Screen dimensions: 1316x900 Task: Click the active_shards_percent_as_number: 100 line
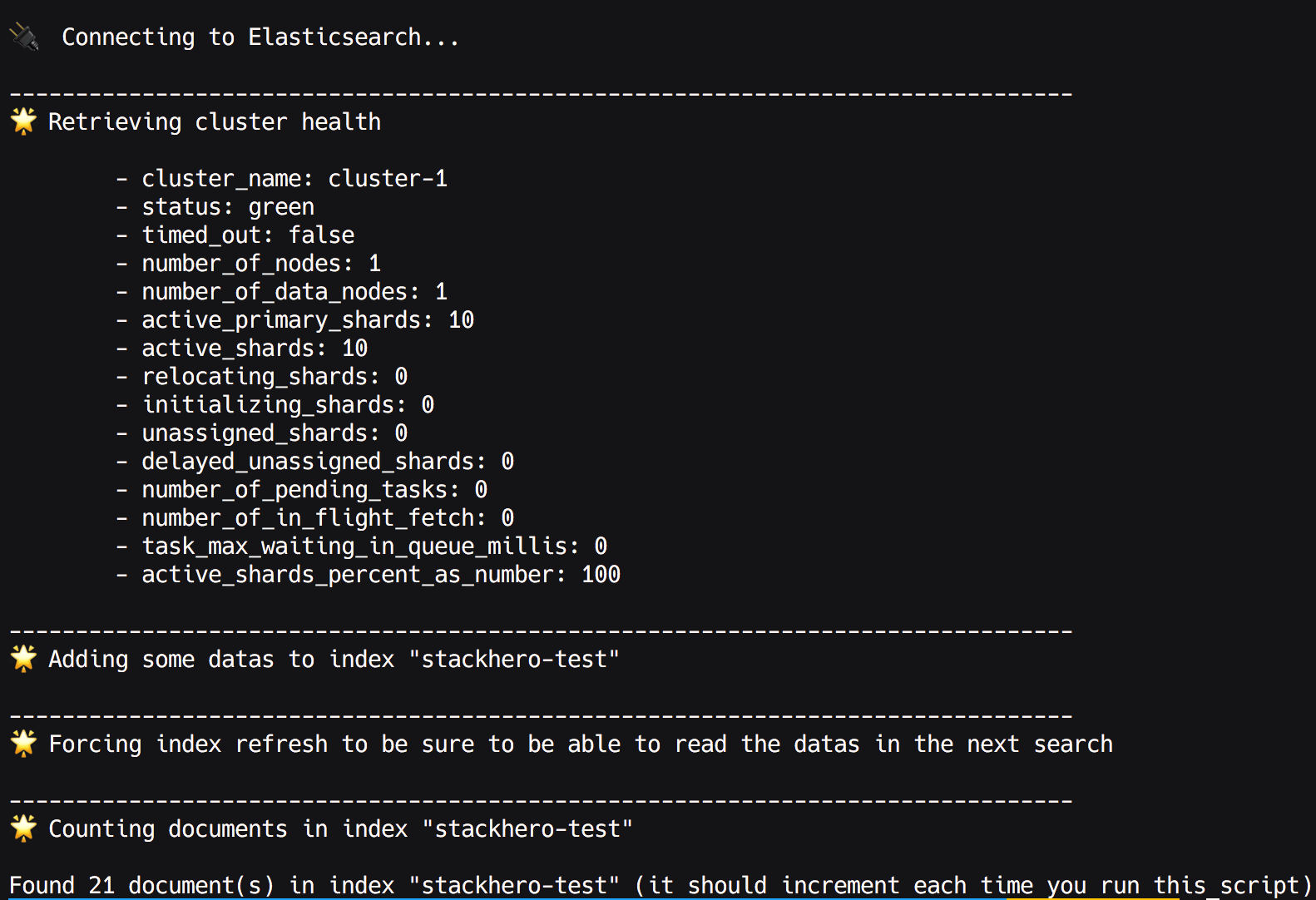tap(381, 575)
